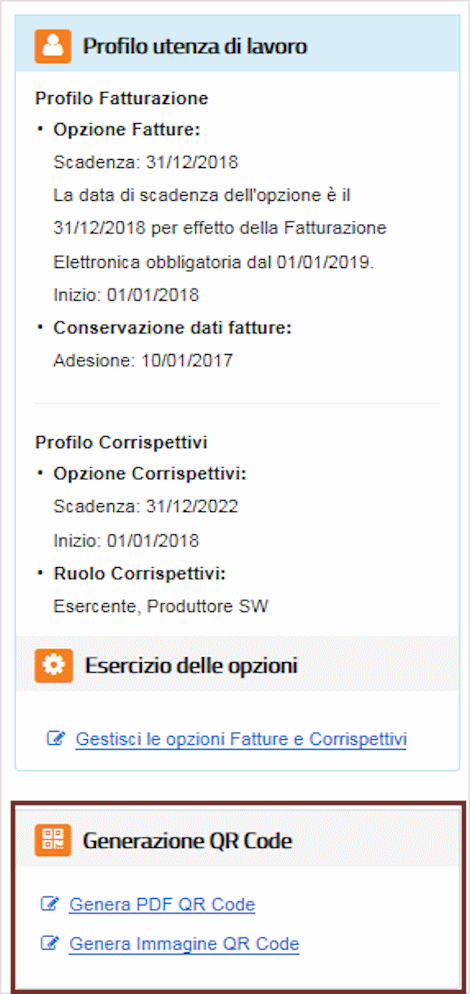Click the Profilo Corrispettivi heading
The width and height of the screenshot is (470, 994).
point(121,442)
